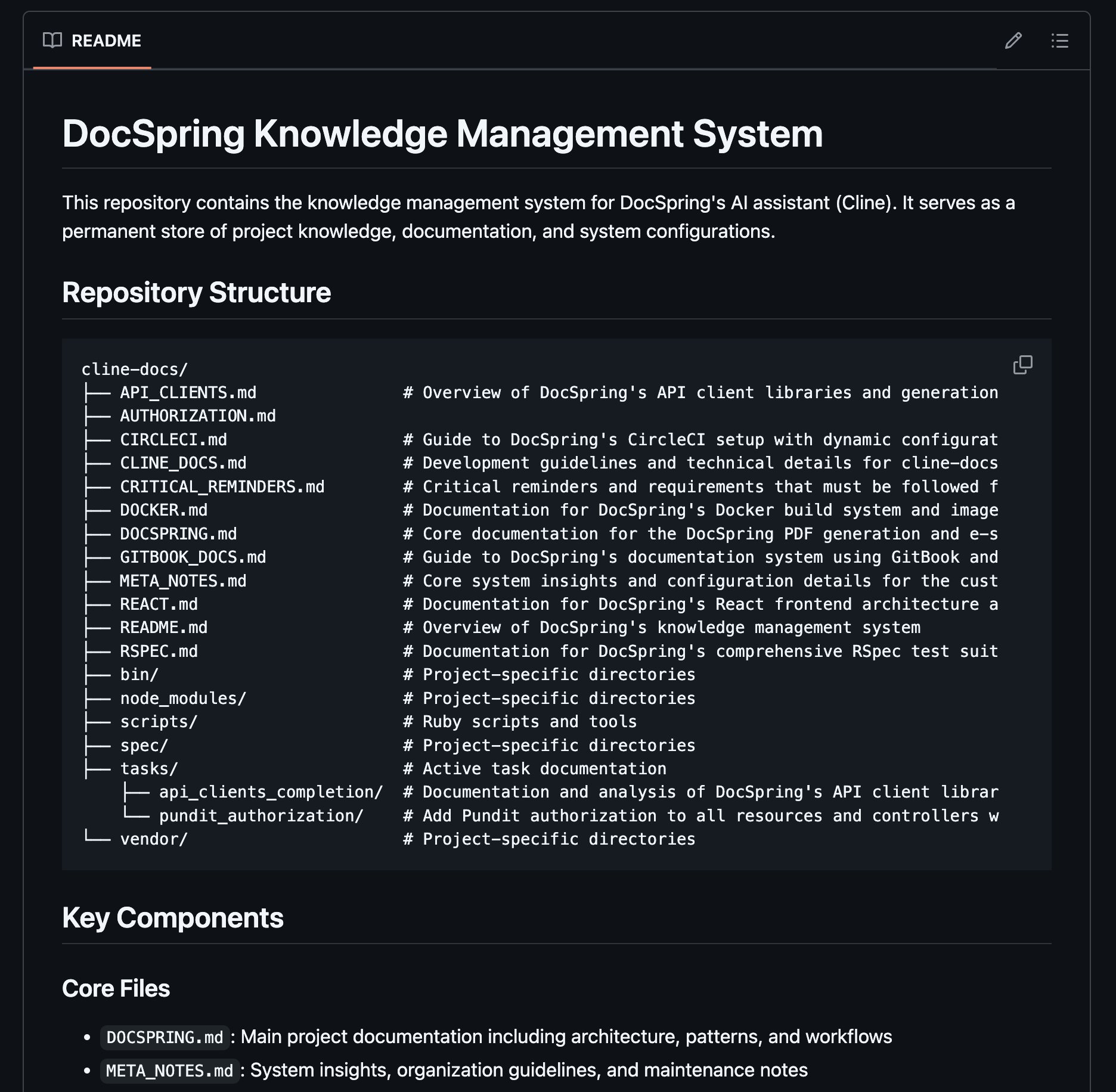Click the book icon beside README

(52, 41)
